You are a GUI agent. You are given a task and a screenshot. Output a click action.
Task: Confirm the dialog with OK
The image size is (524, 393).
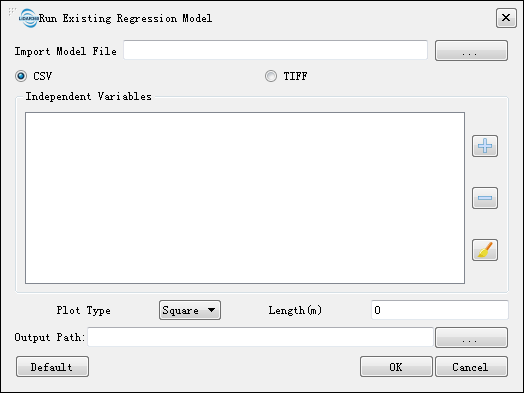coord(396,367)
